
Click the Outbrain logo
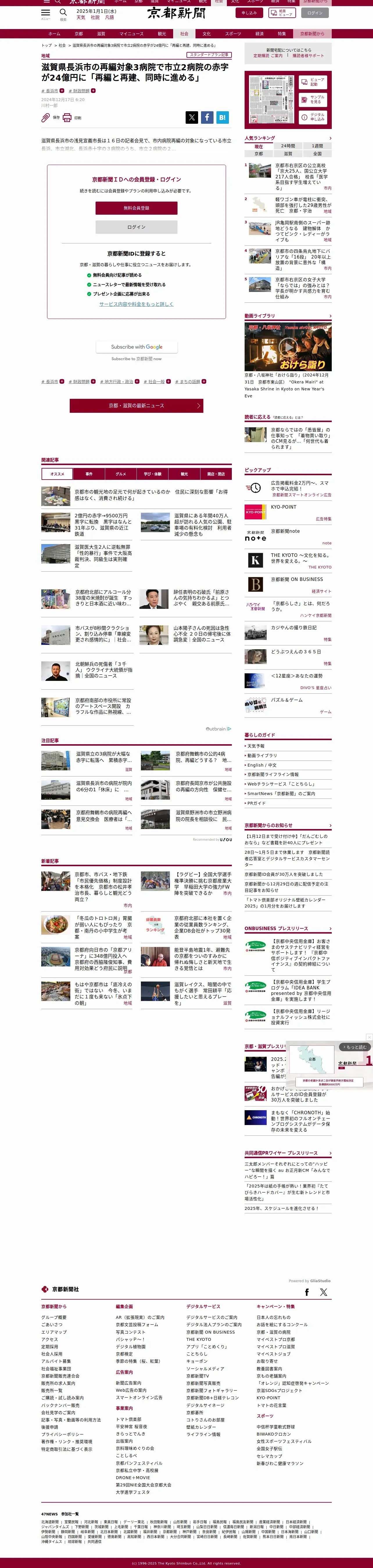coord(218,729)
